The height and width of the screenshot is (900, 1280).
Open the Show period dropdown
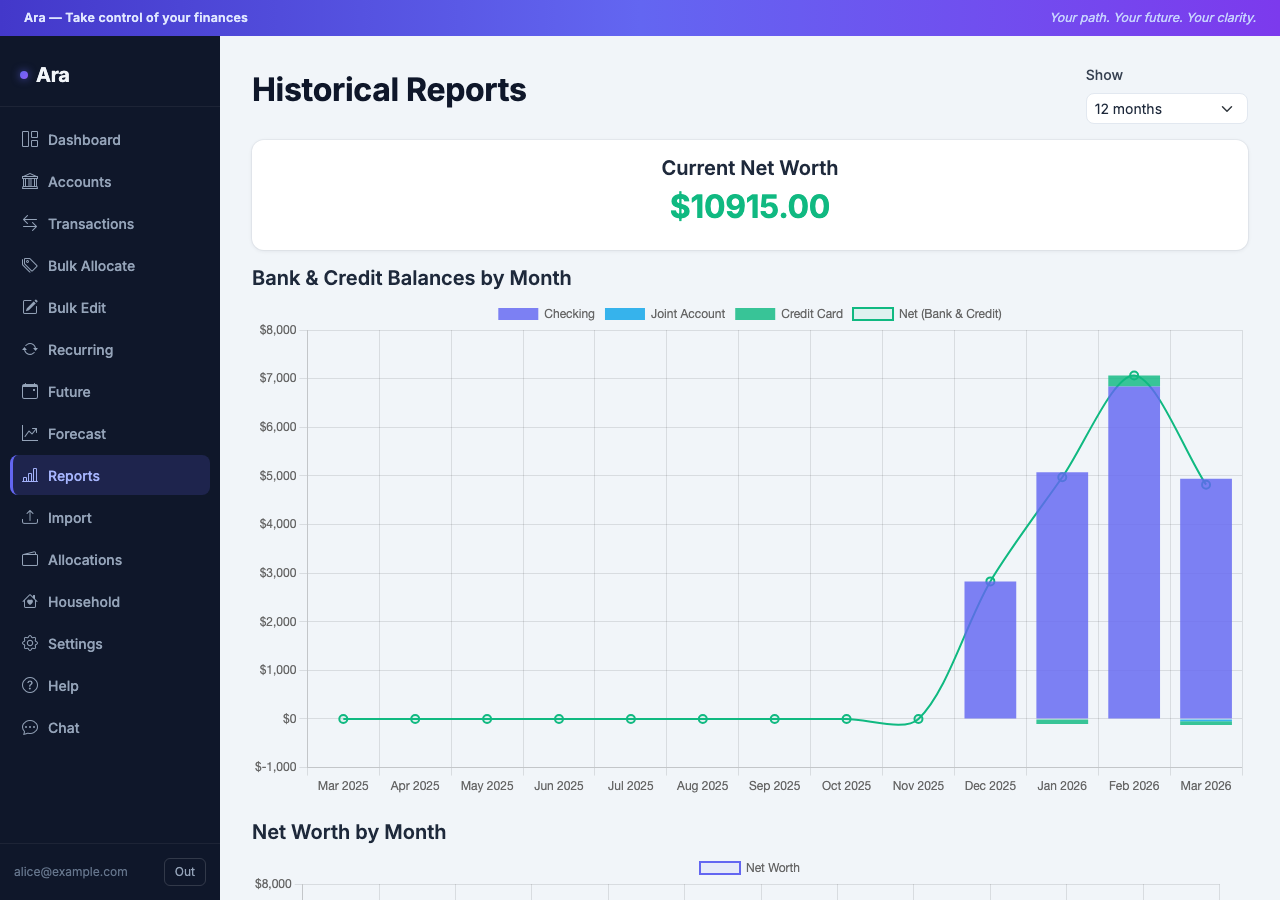coord(1167,109)
